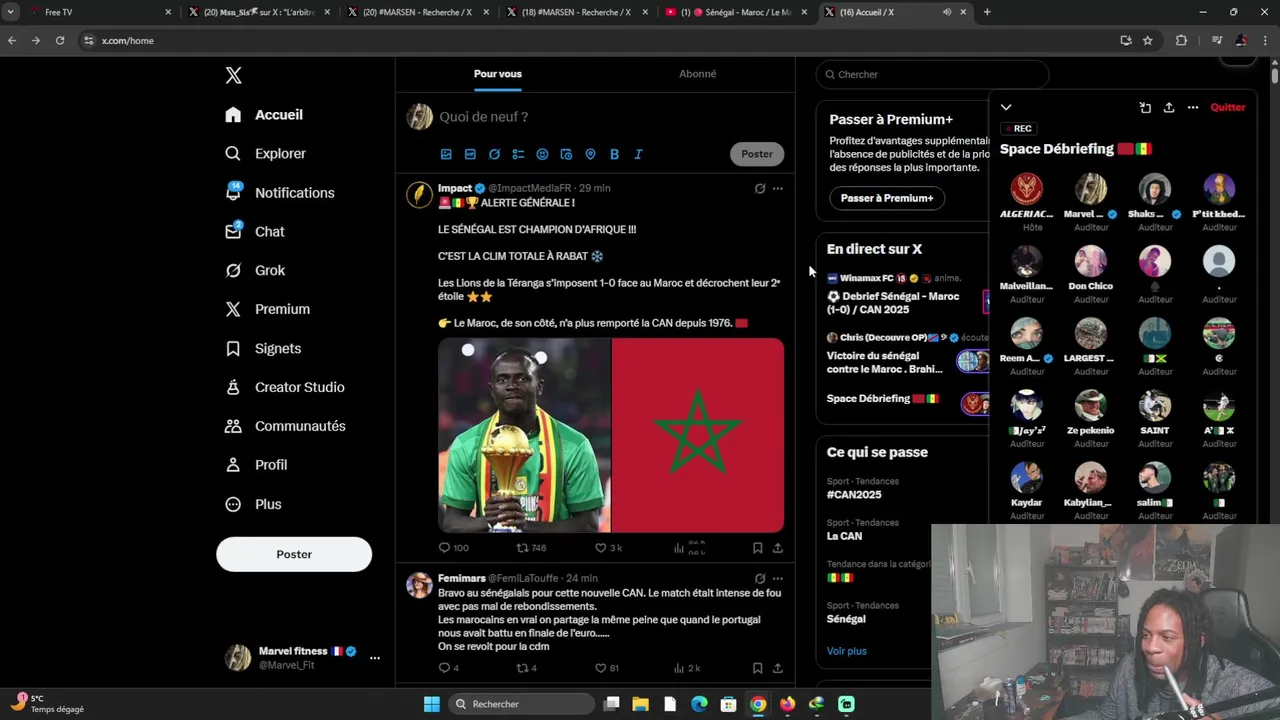Open the Windows Start menu
1280x720 pixels.
[432, 704]
